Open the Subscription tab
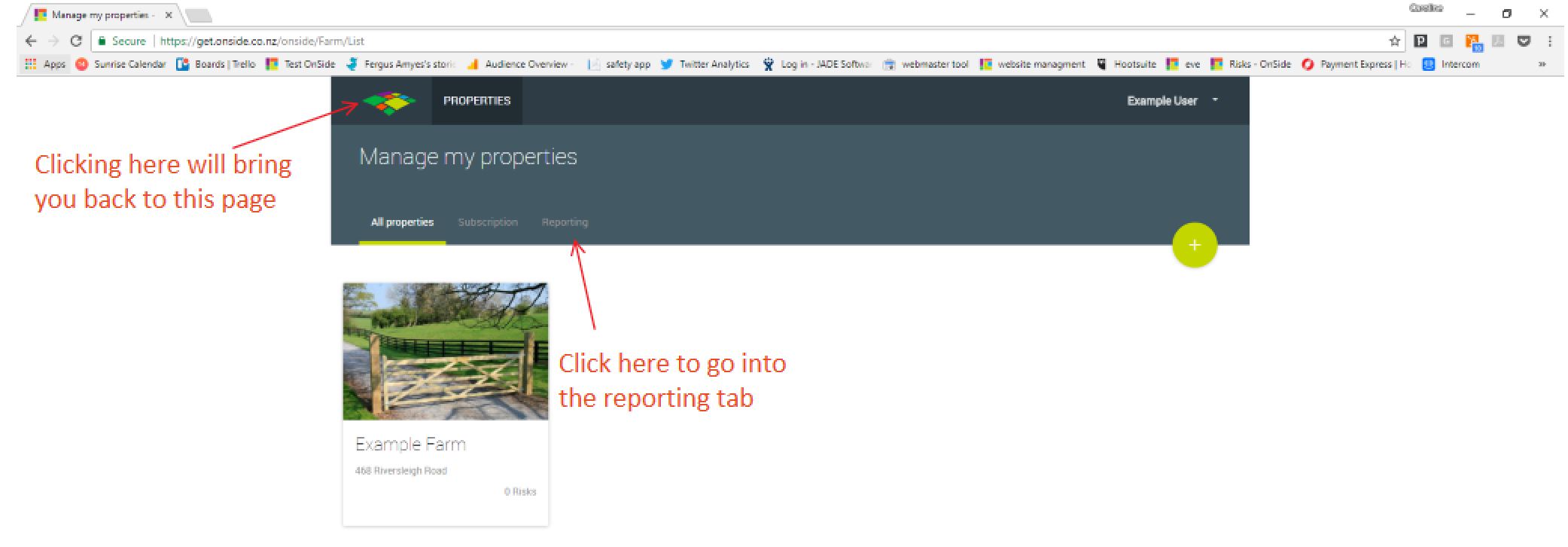 pos(488,222)
